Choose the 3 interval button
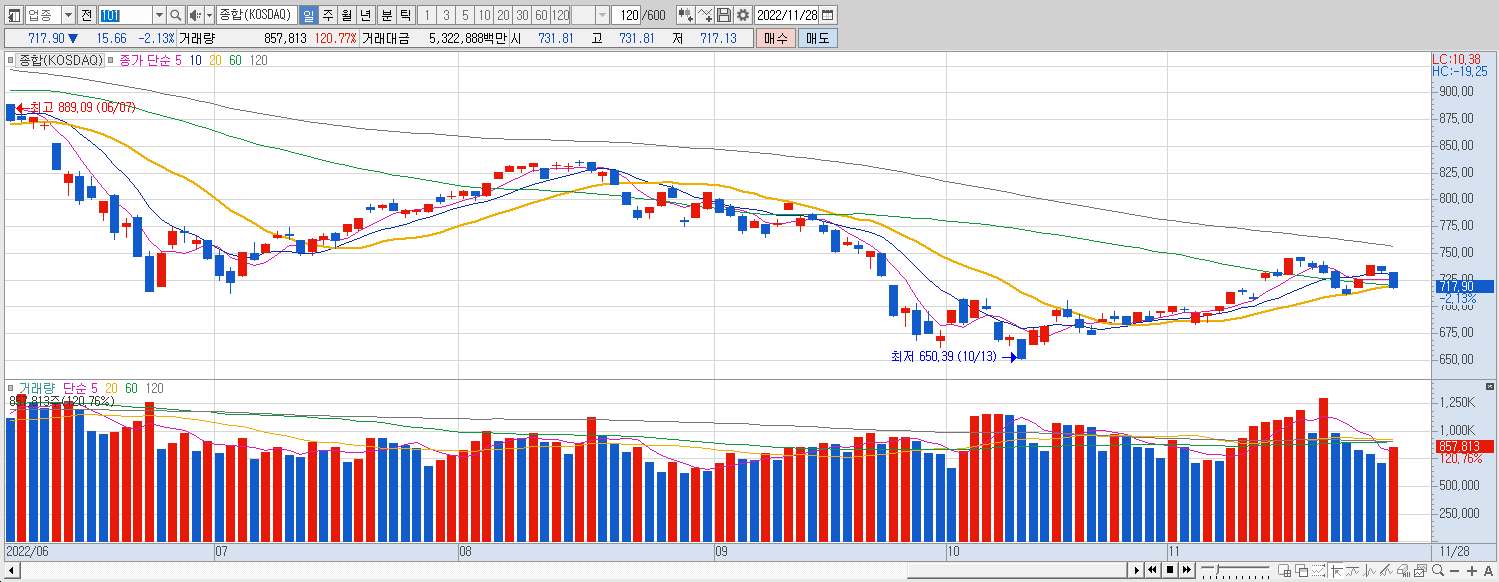 tap(446, 15)
